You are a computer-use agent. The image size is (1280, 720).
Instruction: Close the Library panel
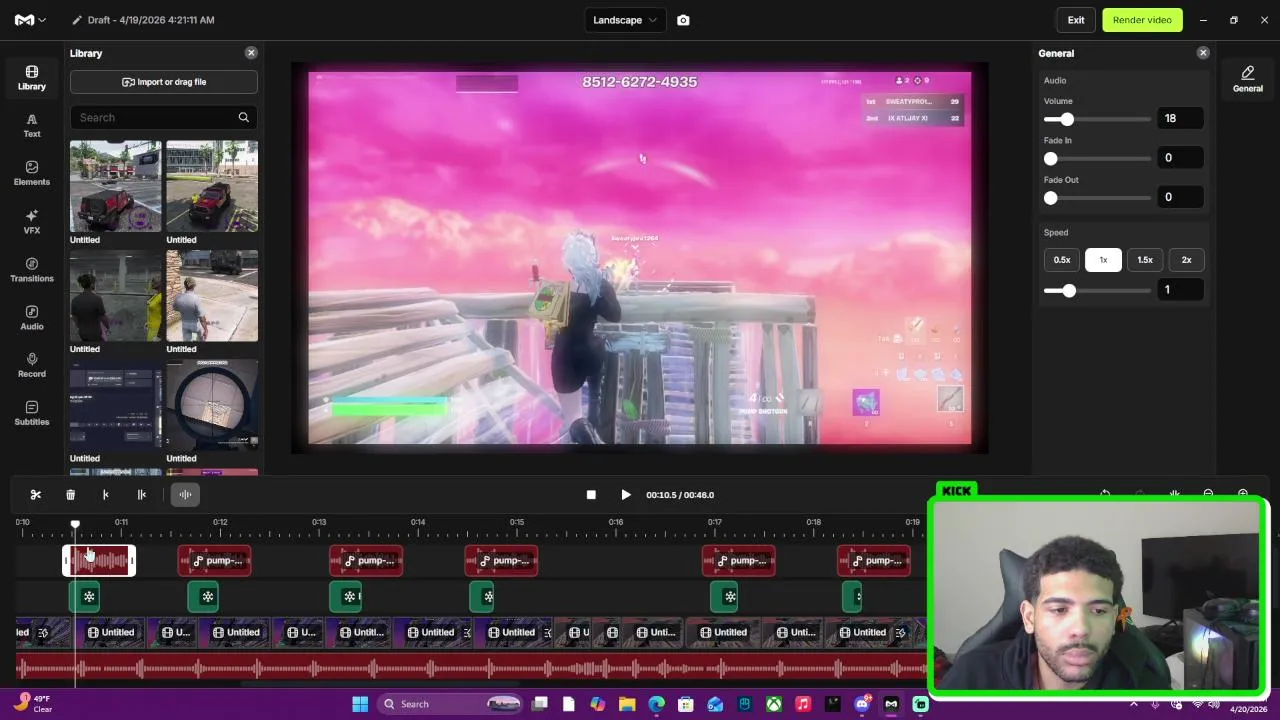click(x=251, y=53)
